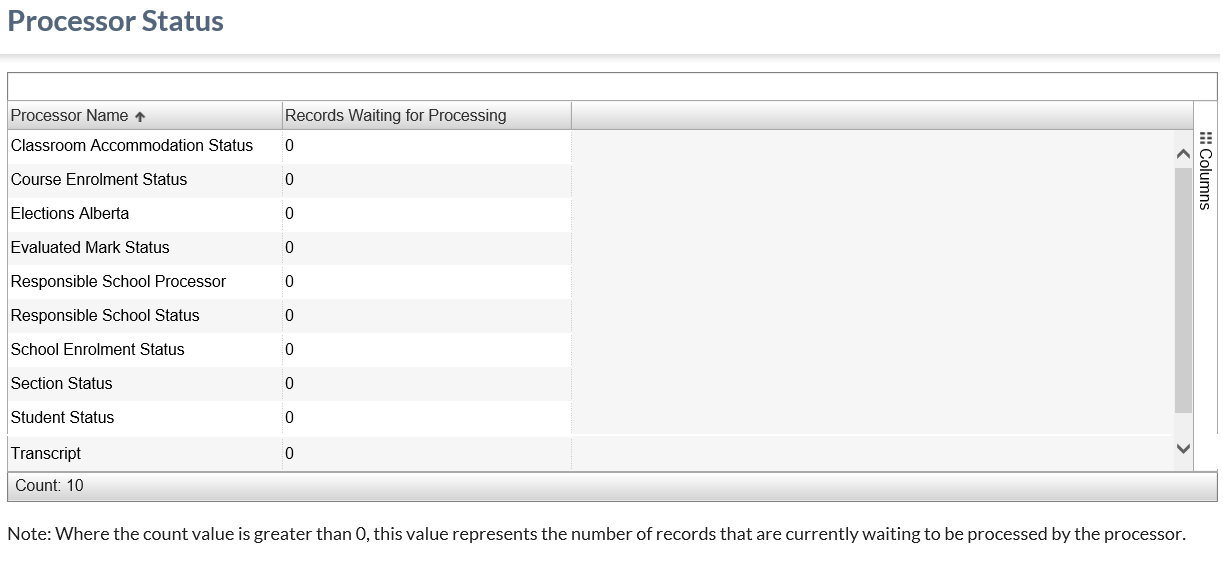Select the Course Enrolment Status row

click(x=99, y=180)
